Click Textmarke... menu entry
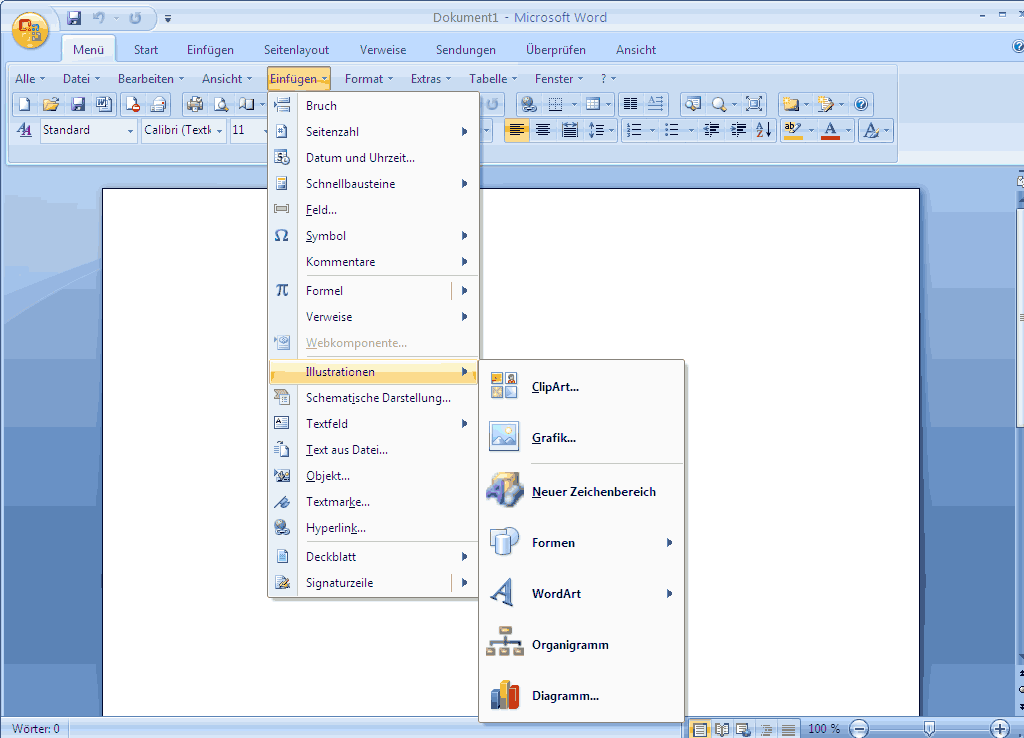This screenshot has width=1024, height=738. (x=374, y=502)
